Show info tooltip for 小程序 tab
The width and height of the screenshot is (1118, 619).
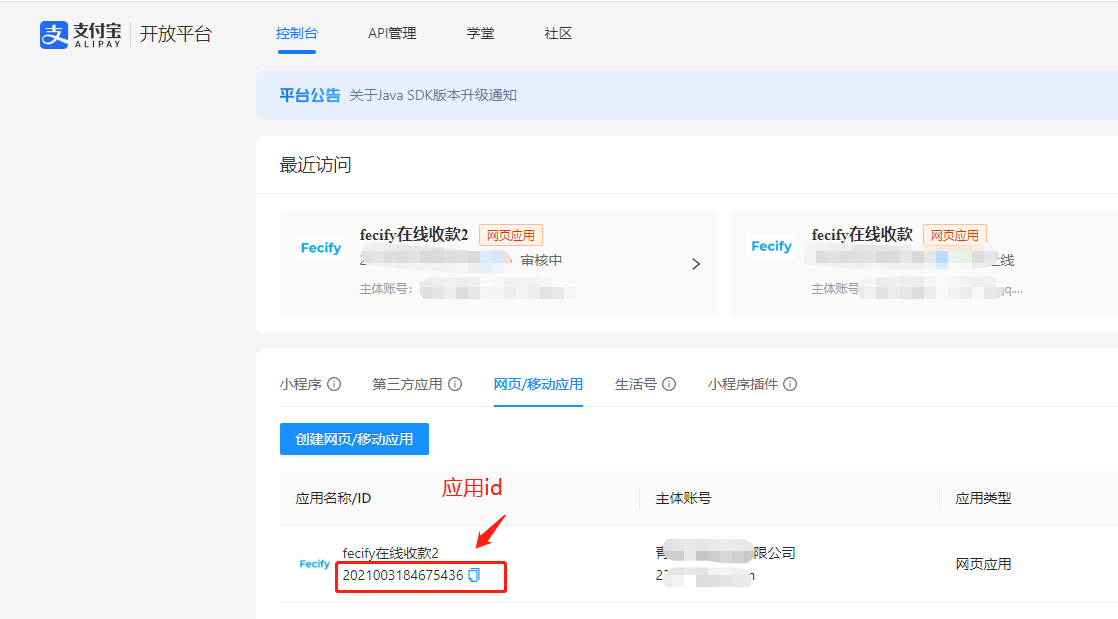tap(334, 384)
